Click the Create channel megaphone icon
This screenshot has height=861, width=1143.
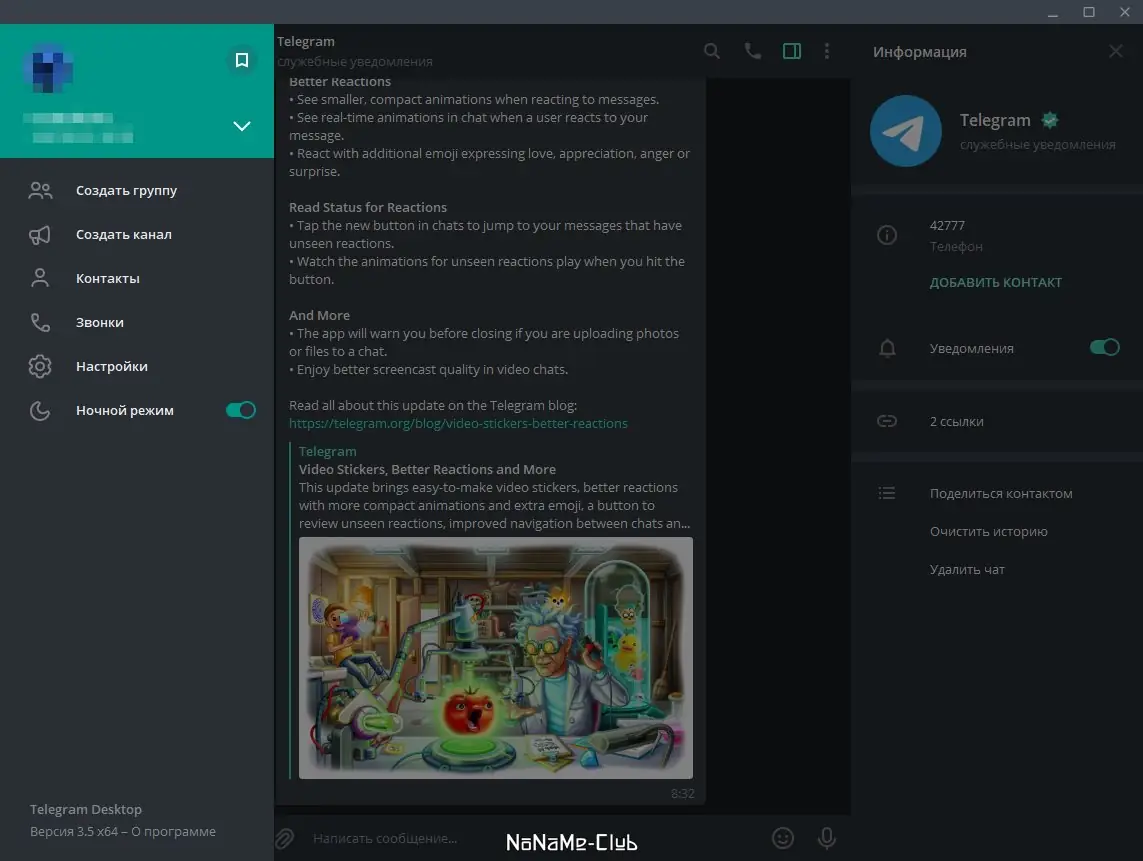(40, 235)
